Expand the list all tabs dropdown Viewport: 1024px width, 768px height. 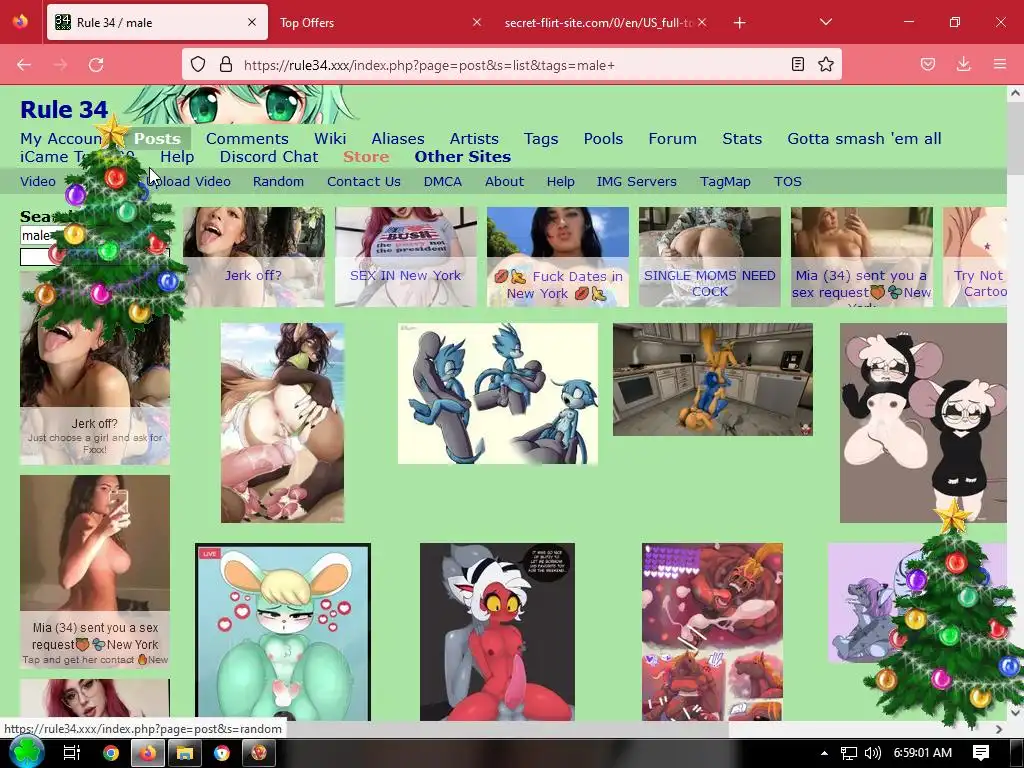pos(825,22)
